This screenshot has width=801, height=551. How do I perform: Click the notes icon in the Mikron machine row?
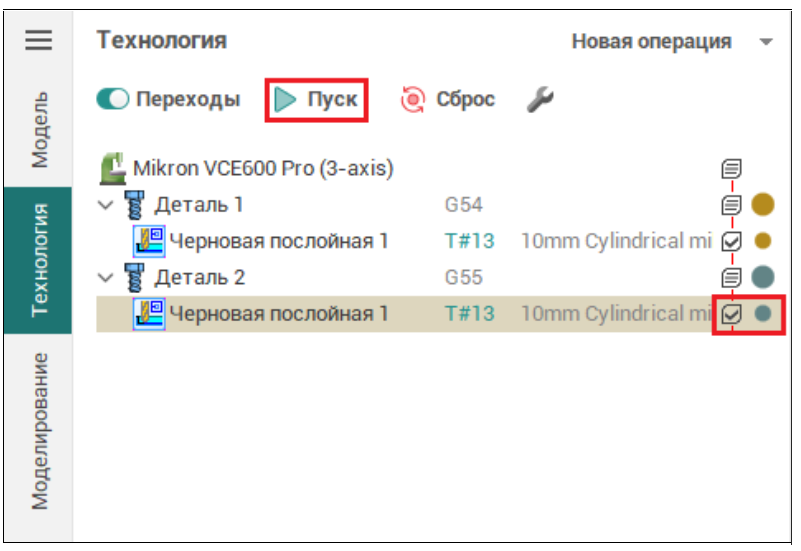731,168
